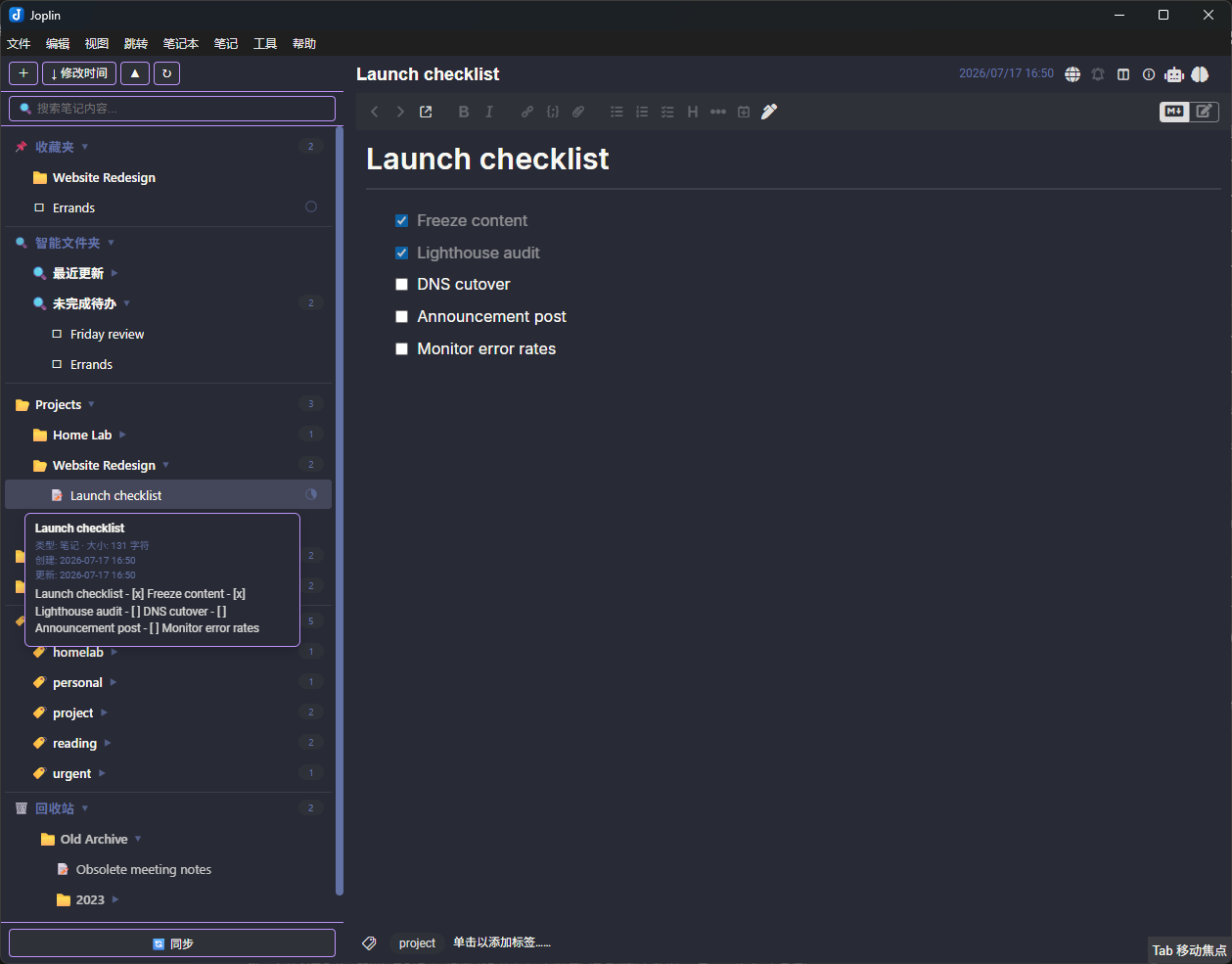The width and height of the screenshot is (1232, 964).
Task: Check the DNS cutover checkbox
Action: point(401,285)
